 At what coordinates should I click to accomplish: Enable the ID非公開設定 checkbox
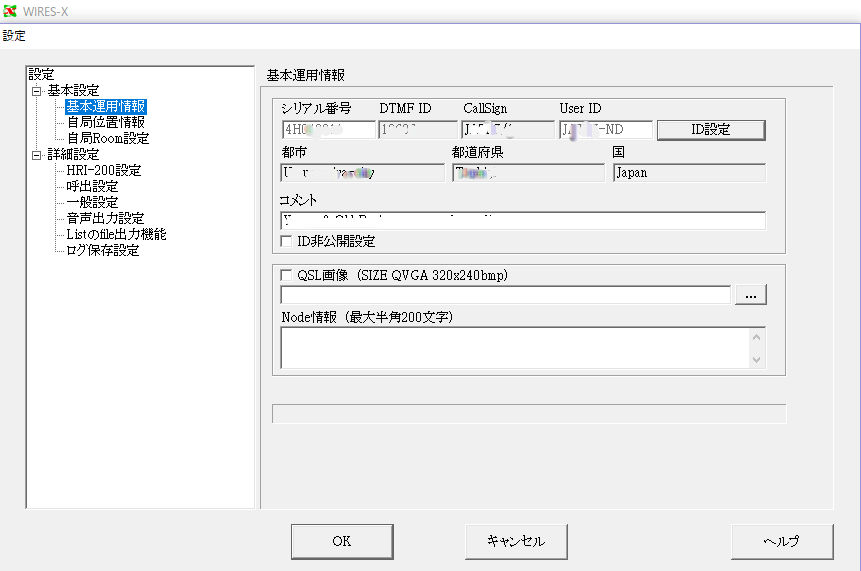coord(286,241)
